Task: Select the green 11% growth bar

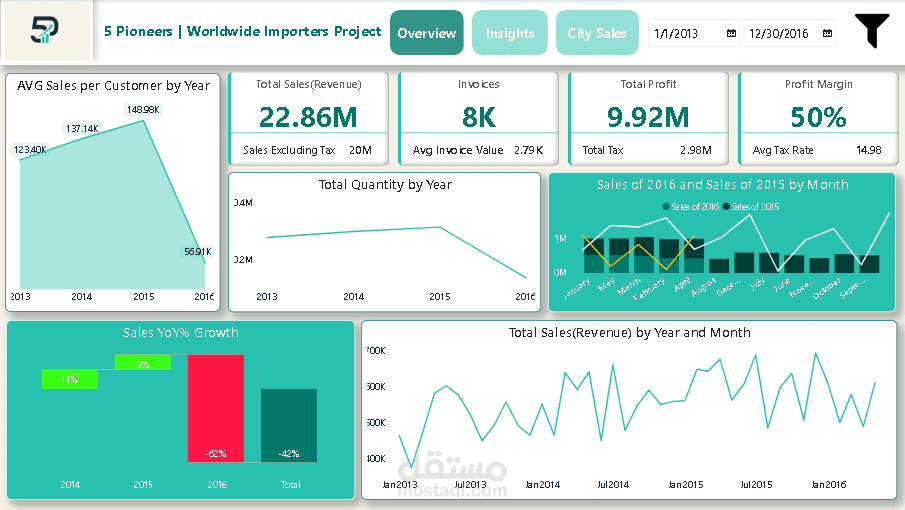Action: pyautogui.click(x=69, y=379)
